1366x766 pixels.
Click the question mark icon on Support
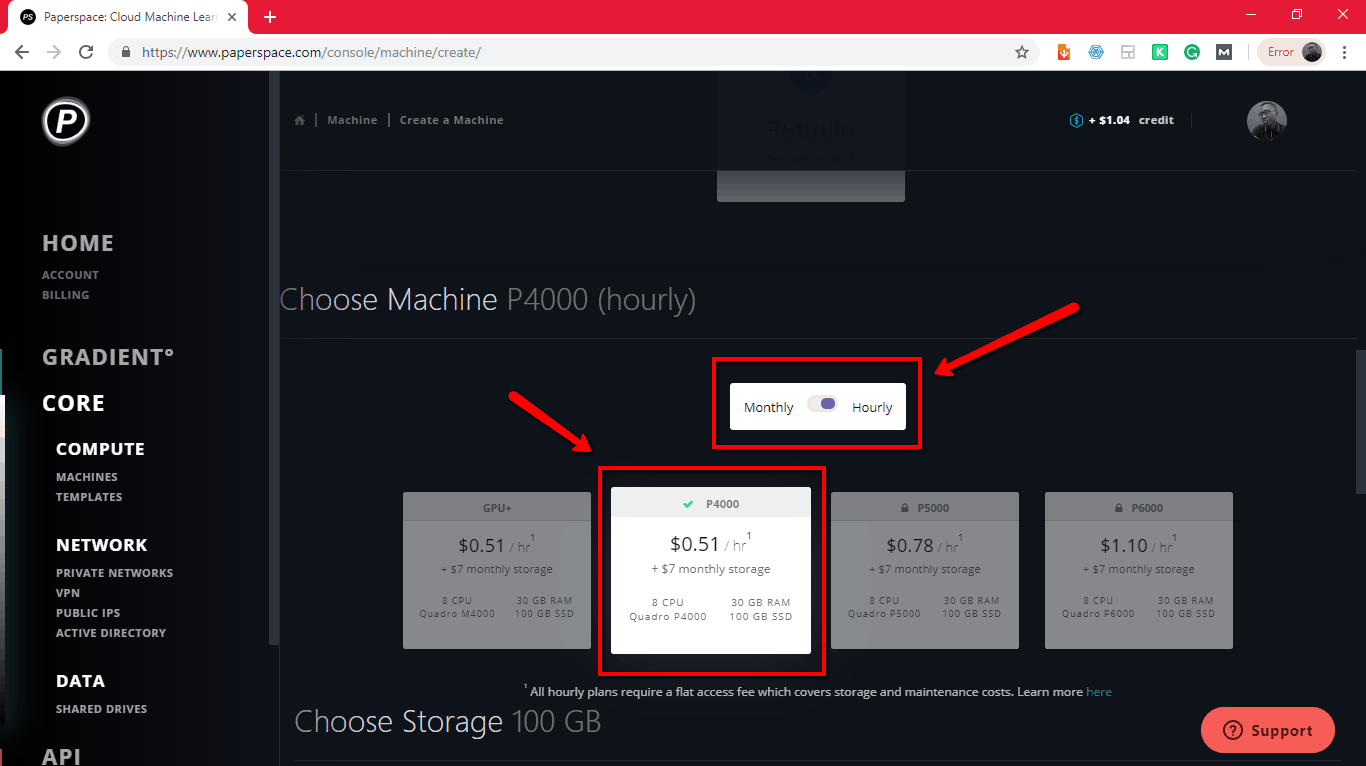1233,730
